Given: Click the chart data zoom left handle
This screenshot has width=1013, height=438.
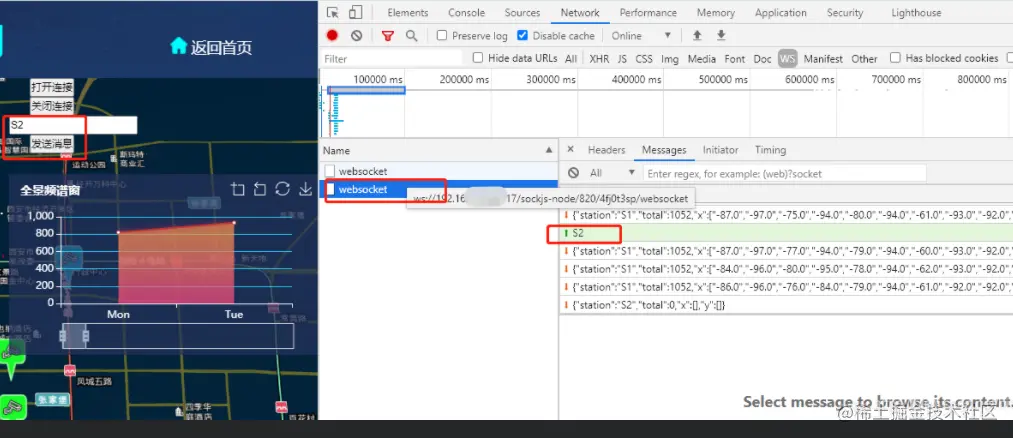Looking at the screenshot, I should [x=63, y=335].
